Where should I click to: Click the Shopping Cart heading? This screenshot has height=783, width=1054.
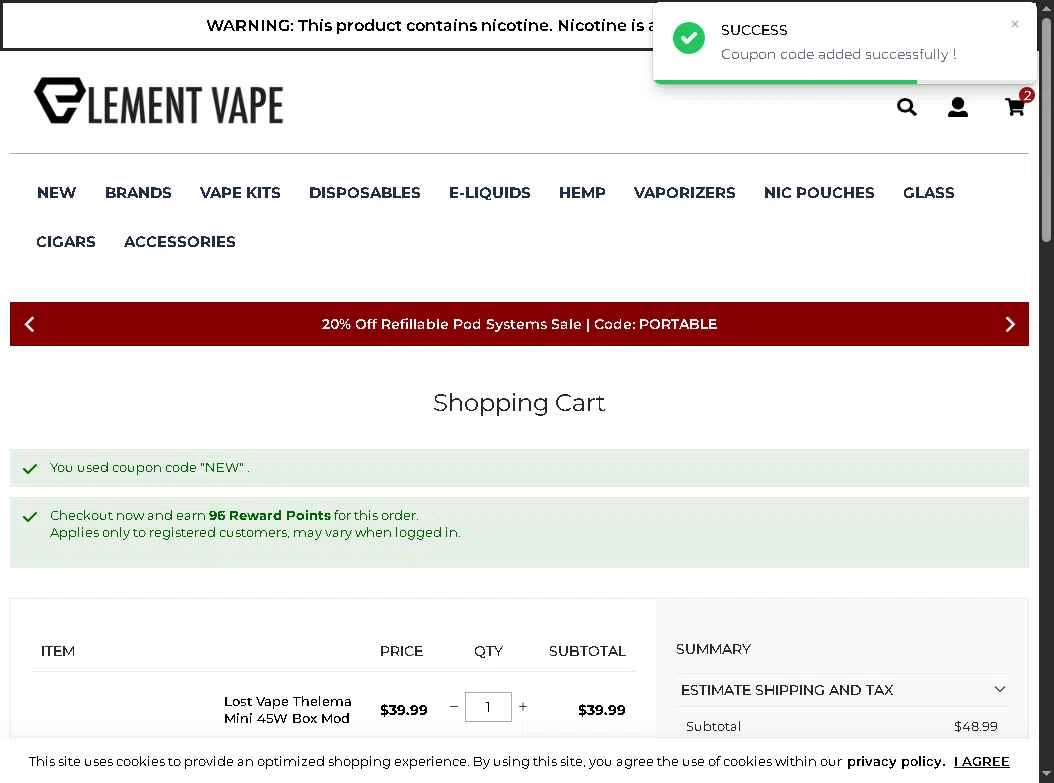(x=519, y=403)
